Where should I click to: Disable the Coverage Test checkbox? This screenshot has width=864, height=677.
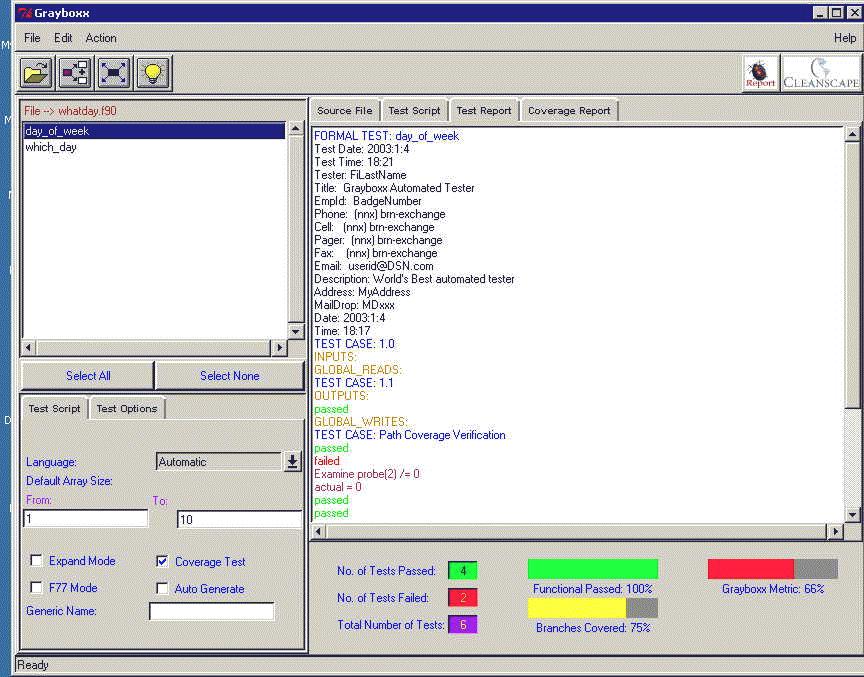pyautogui.click(x=162, y=561)
